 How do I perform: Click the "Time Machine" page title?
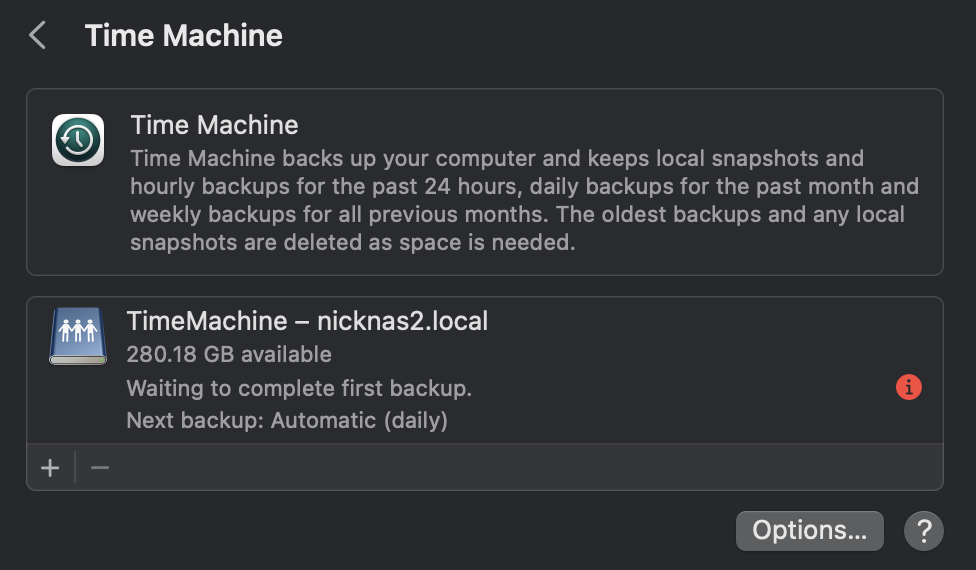click(184, 35)
